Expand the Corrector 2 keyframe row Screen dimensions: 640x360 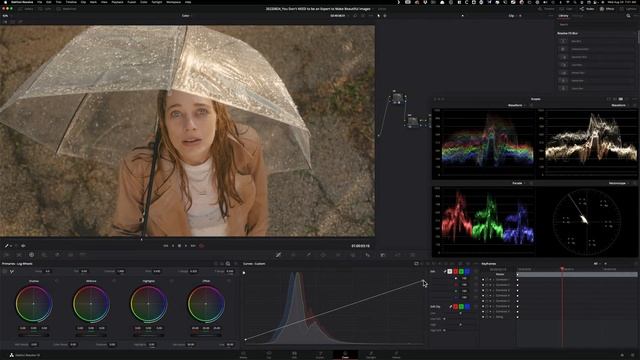pos(493,285)
